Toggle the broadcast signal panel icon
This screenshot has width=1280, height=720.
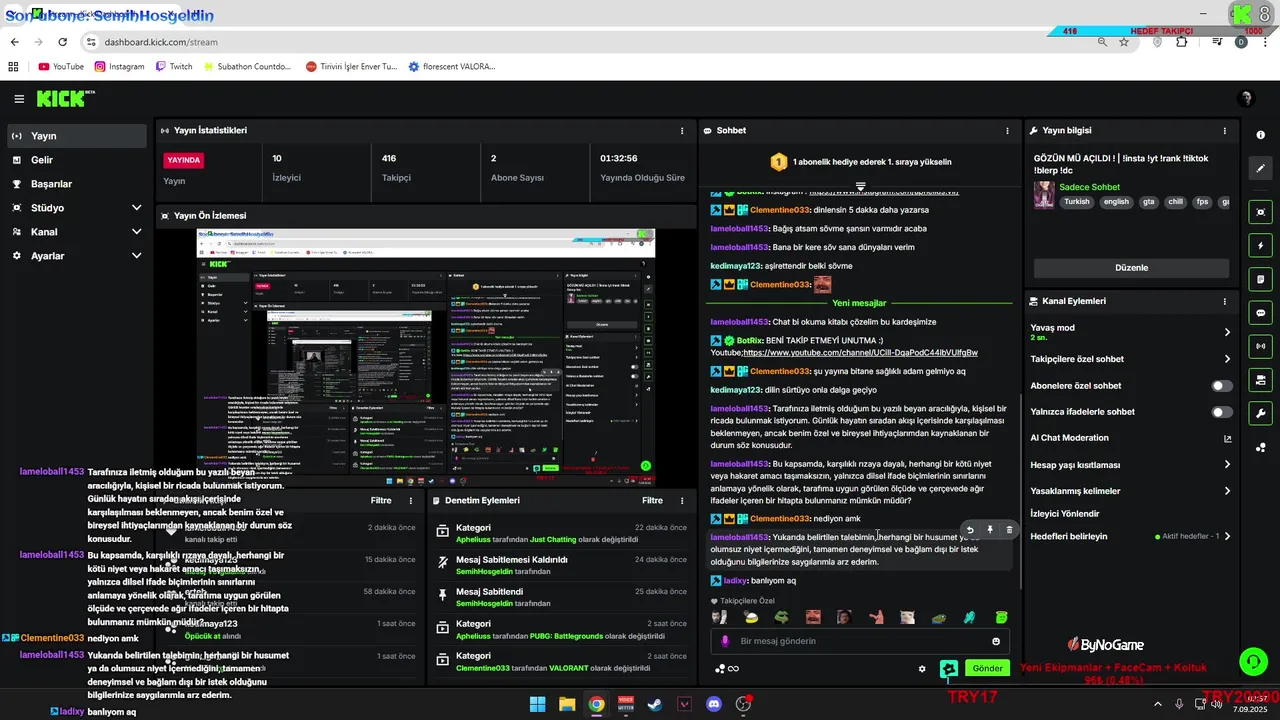pos(1260,346)
